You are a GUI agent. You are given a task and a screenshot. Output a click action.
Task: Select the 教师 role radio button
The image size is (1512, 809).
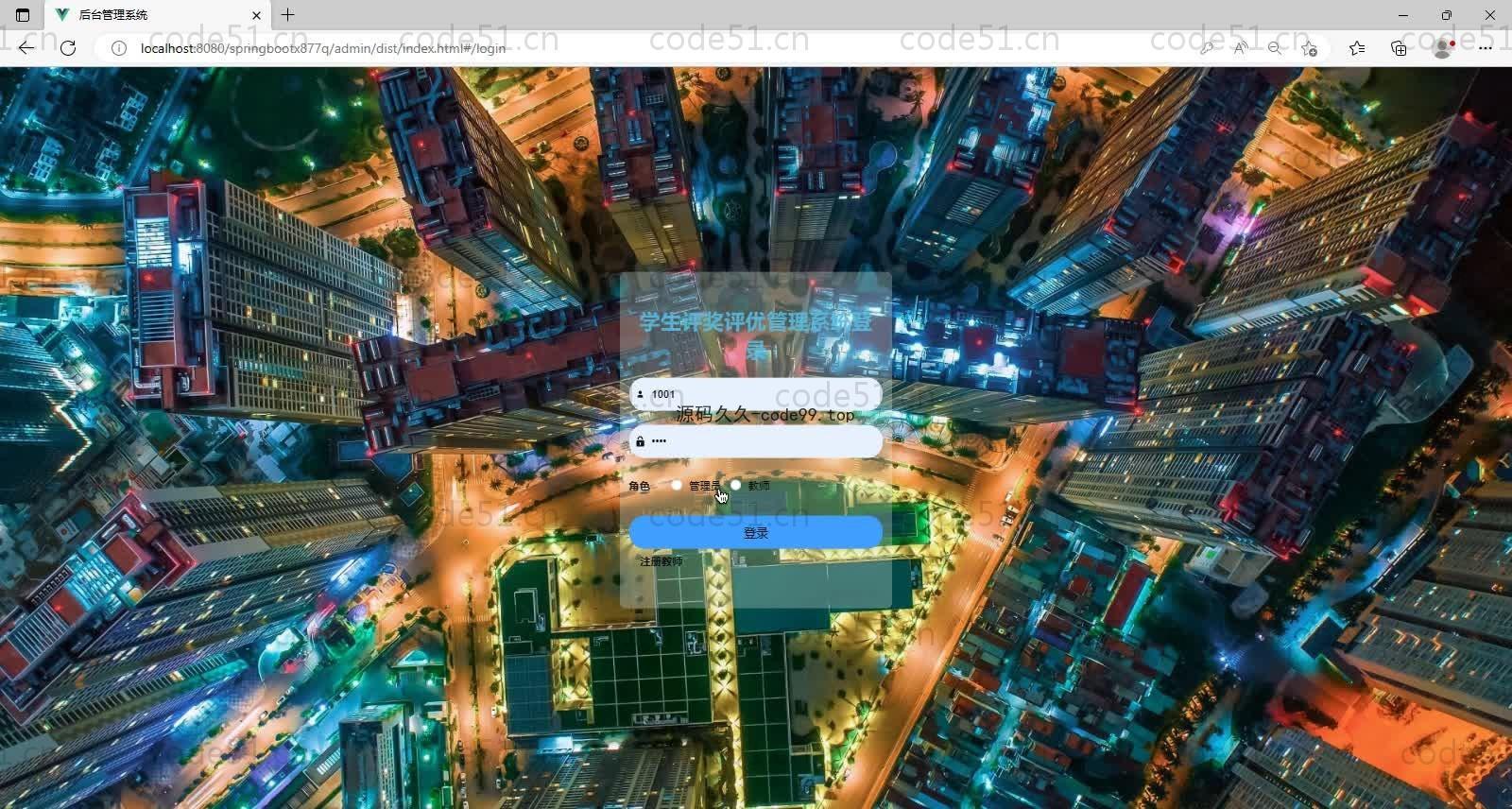pyautogui.click(x=735, y=486)
